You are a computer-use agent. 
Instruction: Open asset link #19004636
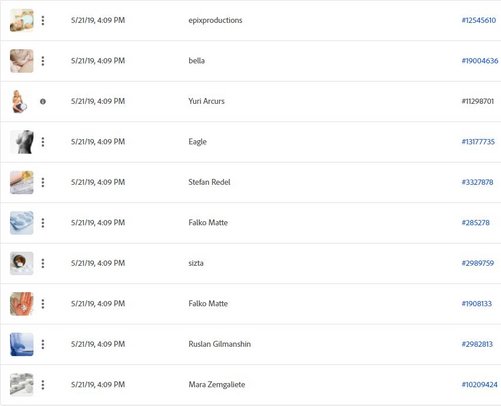point(480,61)
